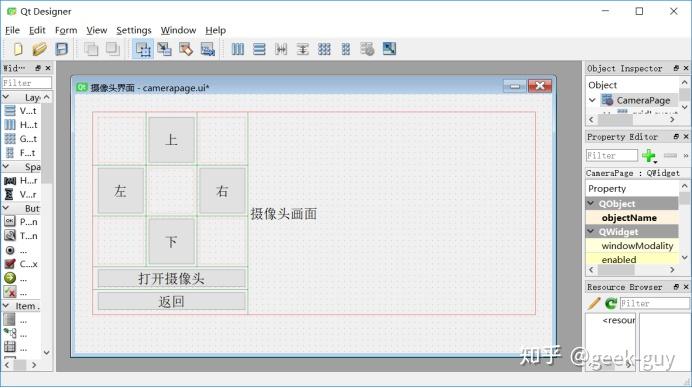Collapse the Item Views category

6,305
